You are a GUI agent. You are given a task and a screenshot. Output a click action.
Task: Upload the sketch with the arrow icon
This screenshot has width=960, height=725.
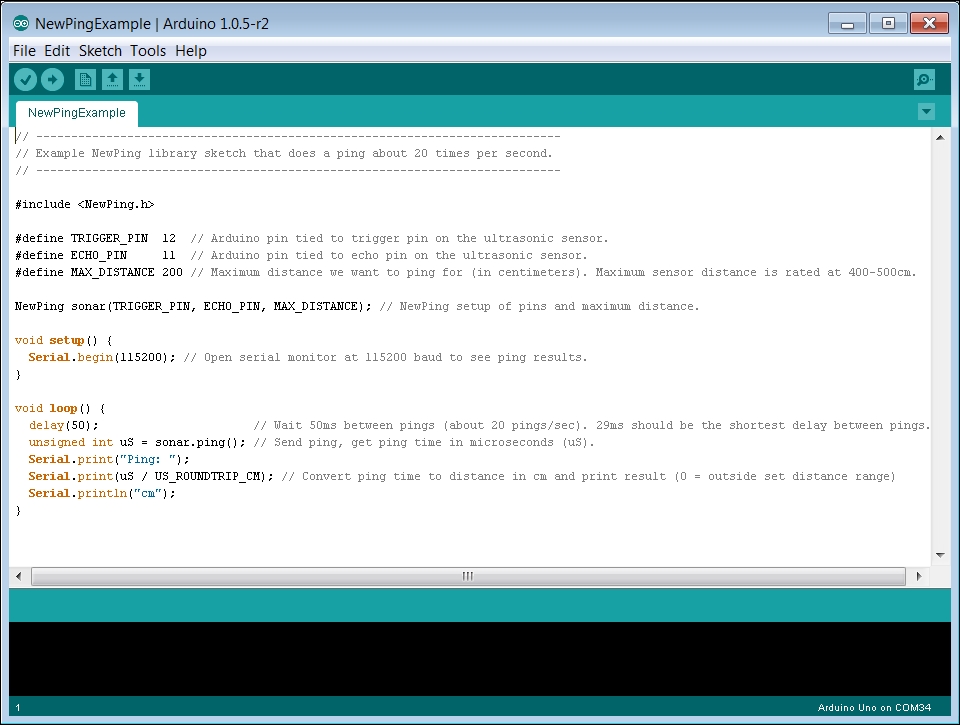(x=53, y=80)
